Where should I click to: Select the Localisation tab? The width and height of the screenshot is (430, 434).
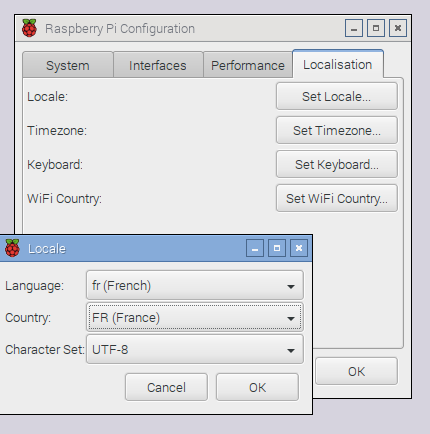tap(338, 64)
